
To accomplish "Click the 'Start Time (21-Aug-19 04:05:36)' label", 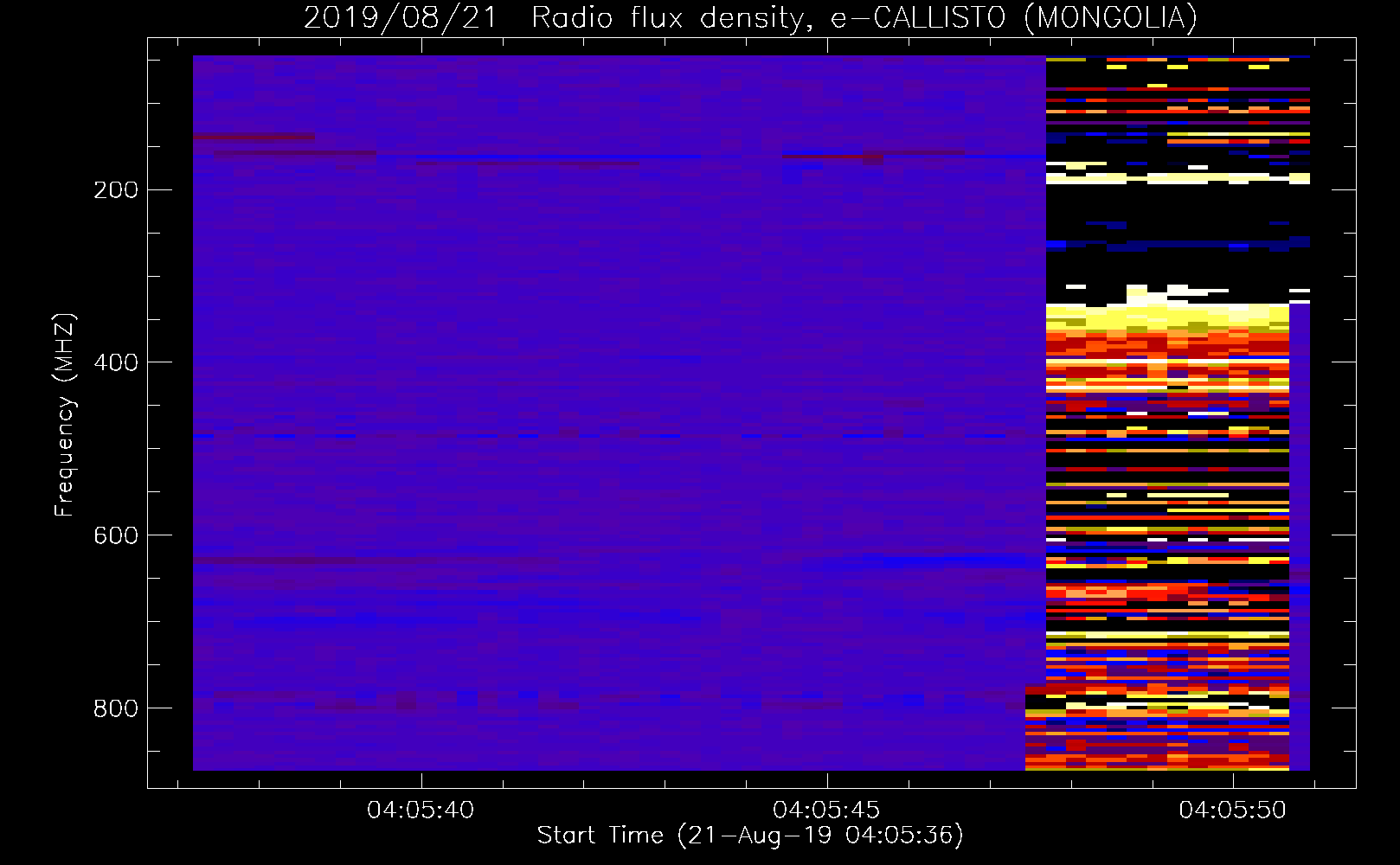I will coord(750,836).
